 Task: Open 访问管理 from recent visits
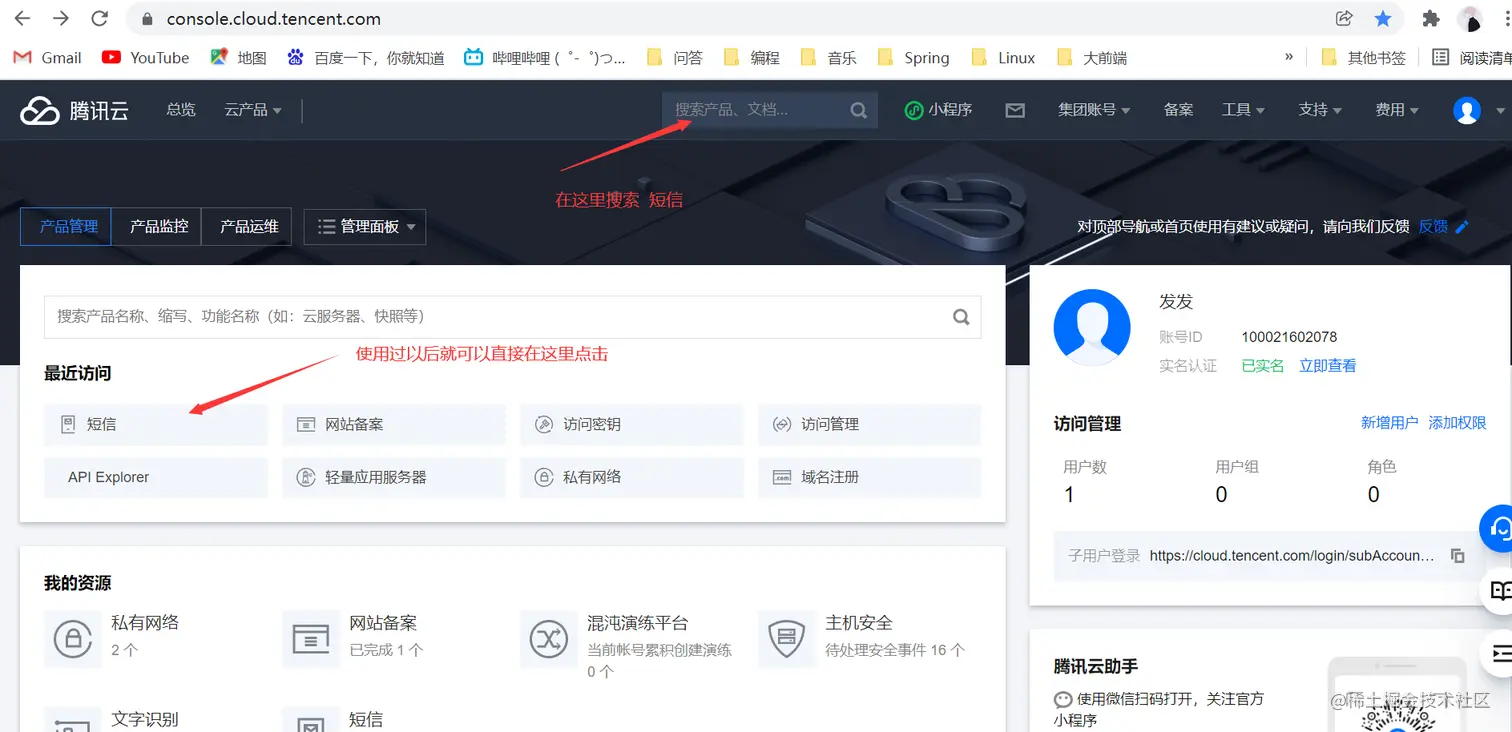coord(870,424)
